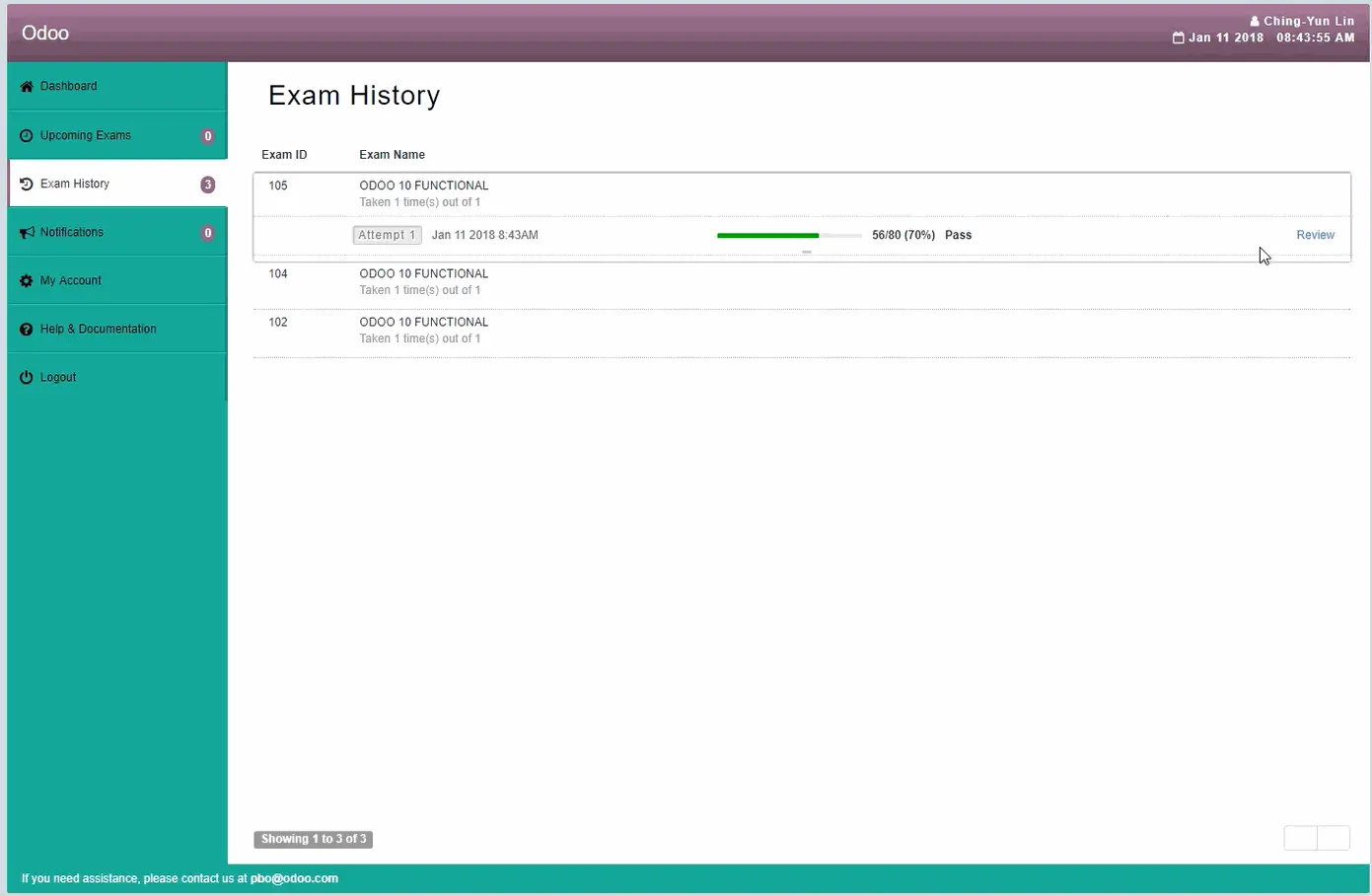This screenshot has width=1372, height=896.
Task: Click the Logout power icon
Action: click(27, 378)
